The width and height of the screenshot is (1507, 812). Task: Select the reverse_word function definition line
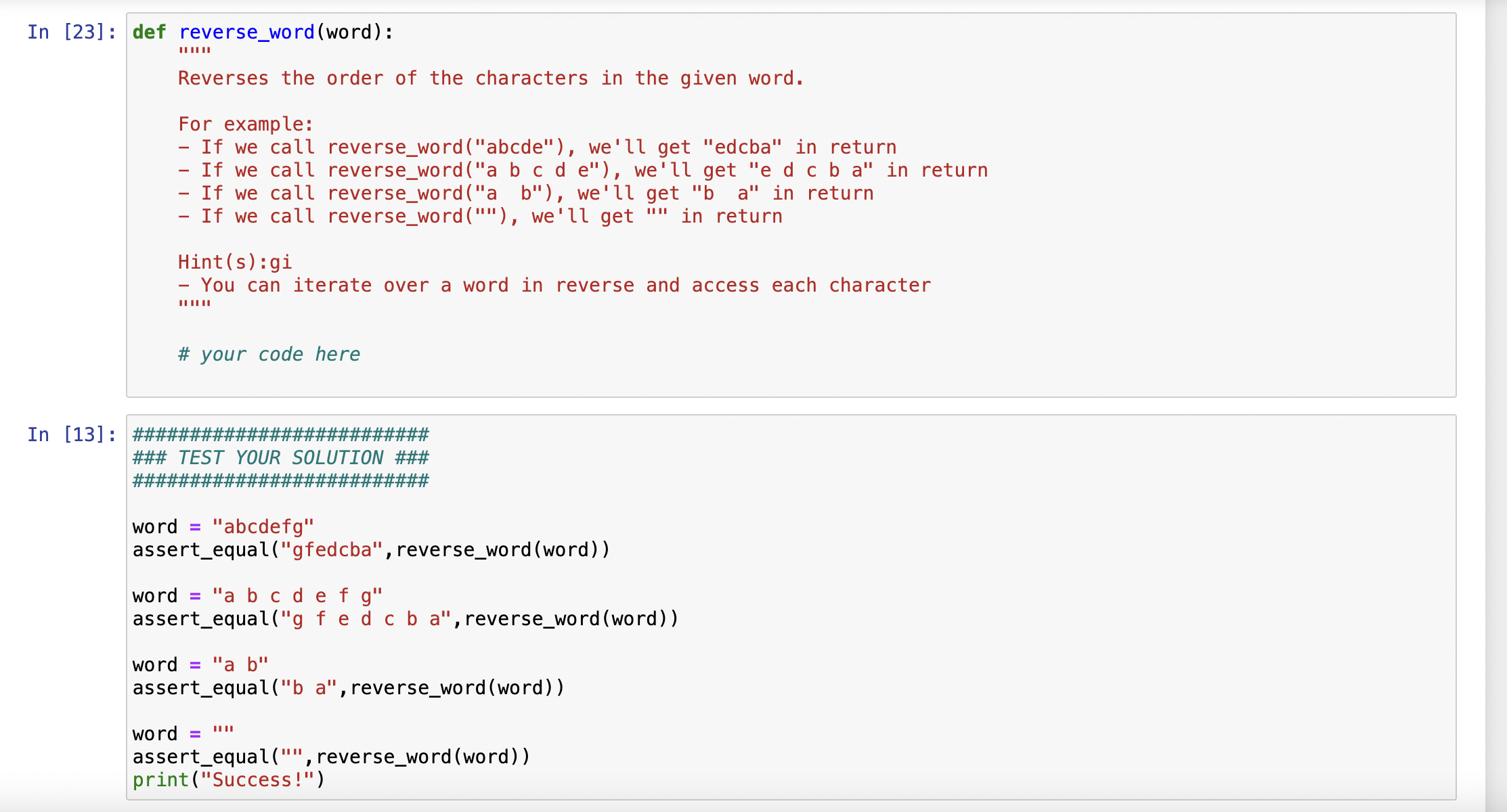(x=261, y=32)
